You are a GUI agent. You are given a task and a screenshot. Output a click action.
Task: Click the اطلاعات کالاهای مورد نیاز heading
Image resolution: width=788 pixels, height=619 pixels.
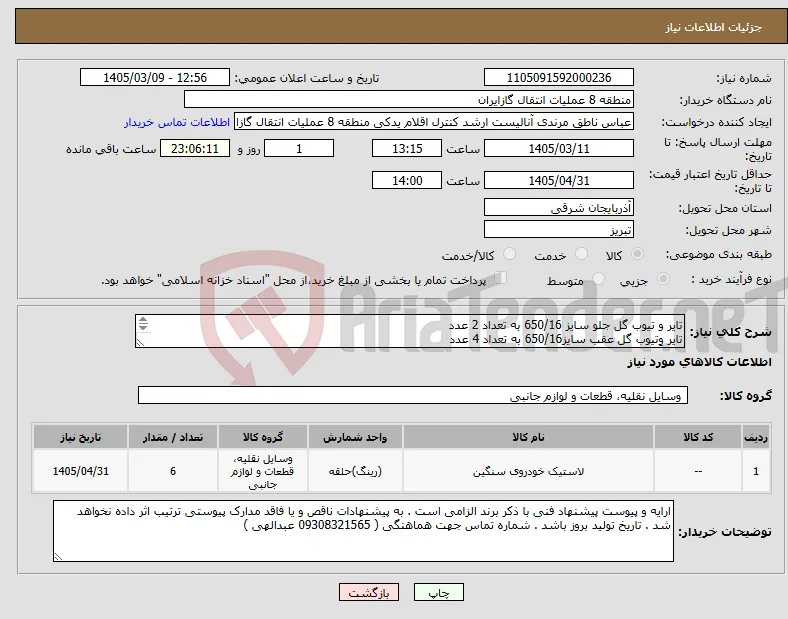pyautogui.click(x=699, y=362)
